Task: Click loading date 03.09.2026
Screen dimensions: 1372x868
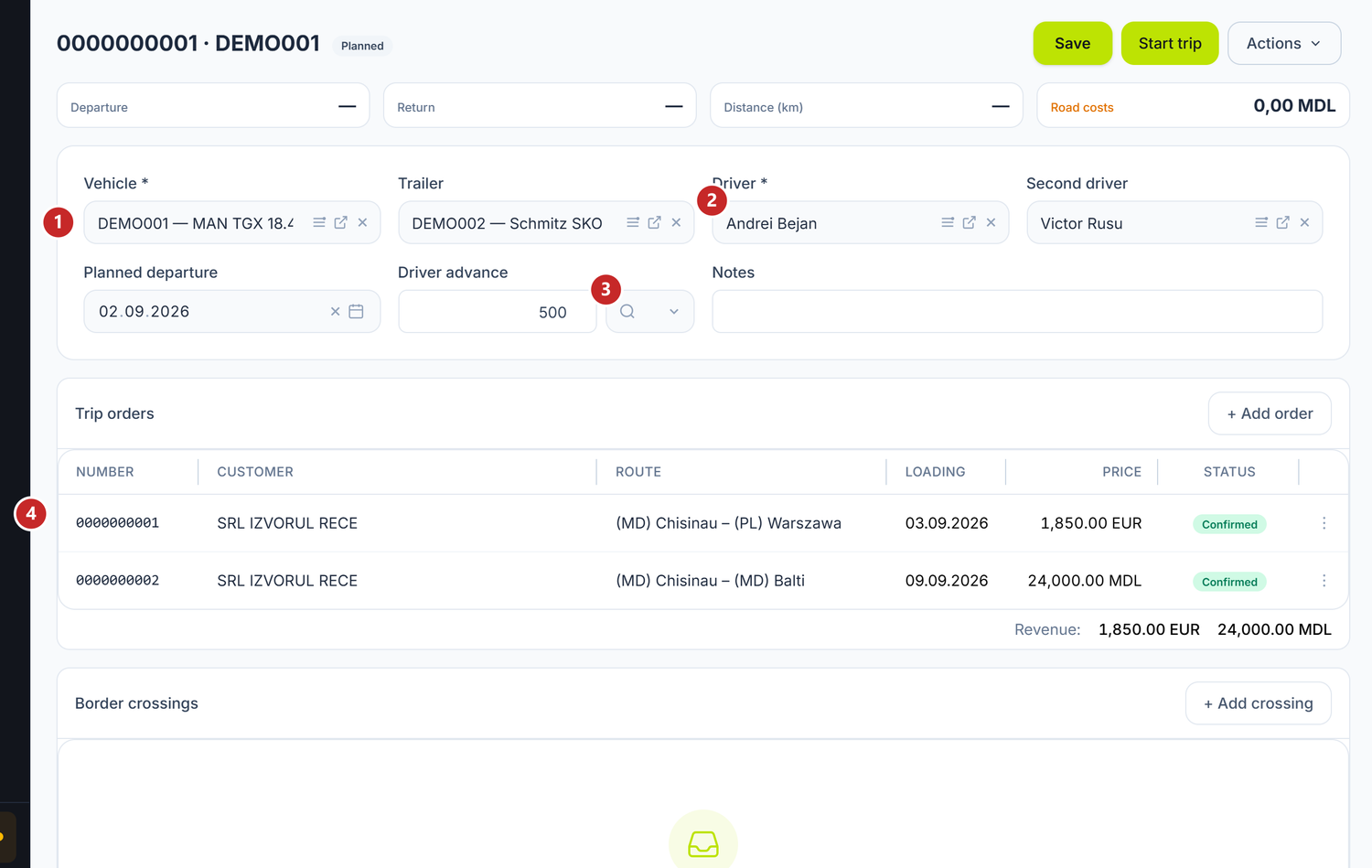Action: click(947, 523)
